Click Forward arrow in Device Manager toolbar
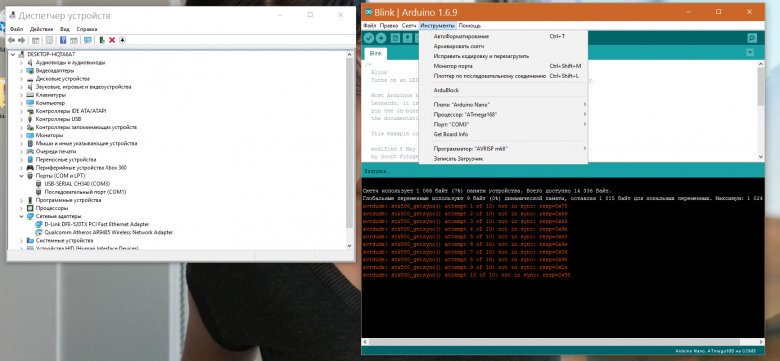The height and width of the screenshot is (361, 780). tap(21, 40)
